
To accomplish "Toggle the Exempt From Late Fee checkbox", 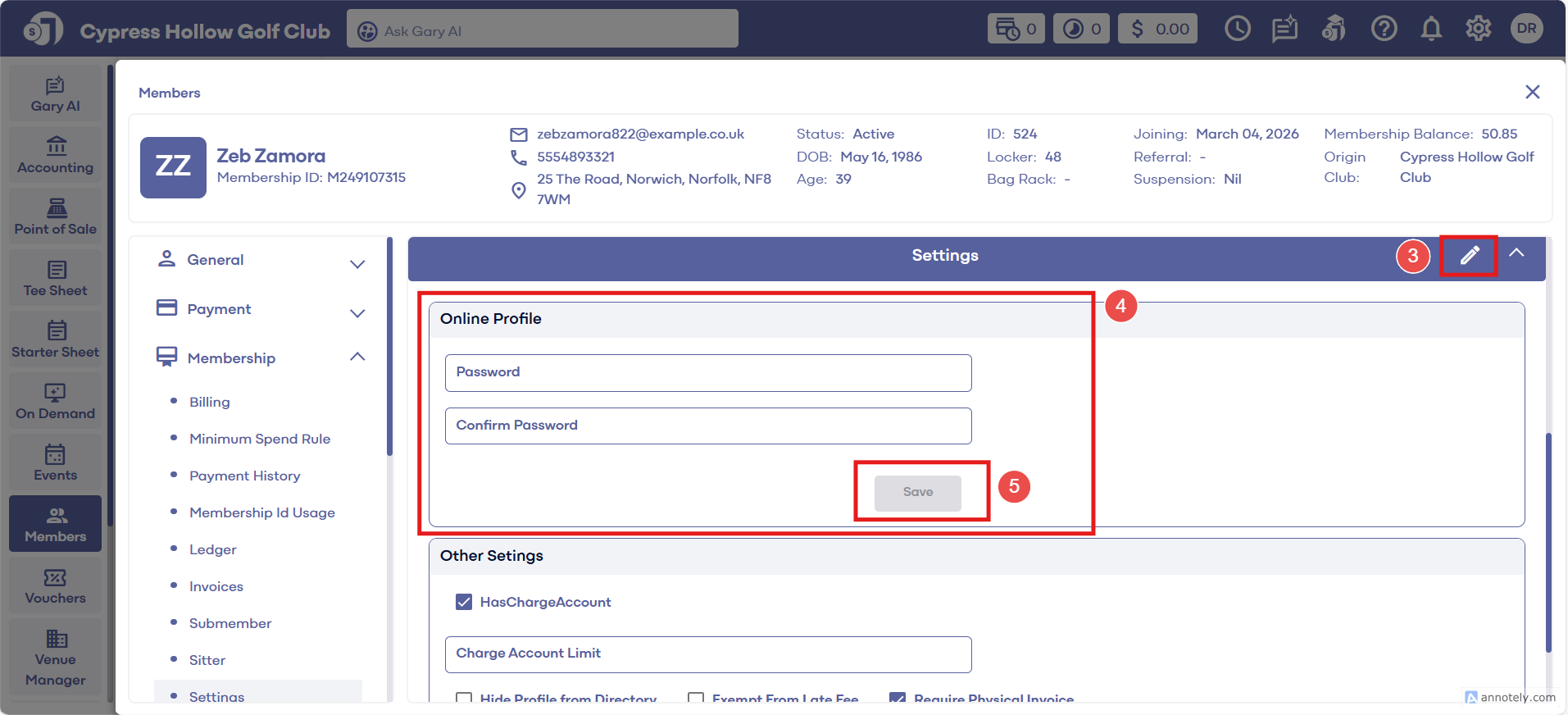I will click(x=696, y=698).
